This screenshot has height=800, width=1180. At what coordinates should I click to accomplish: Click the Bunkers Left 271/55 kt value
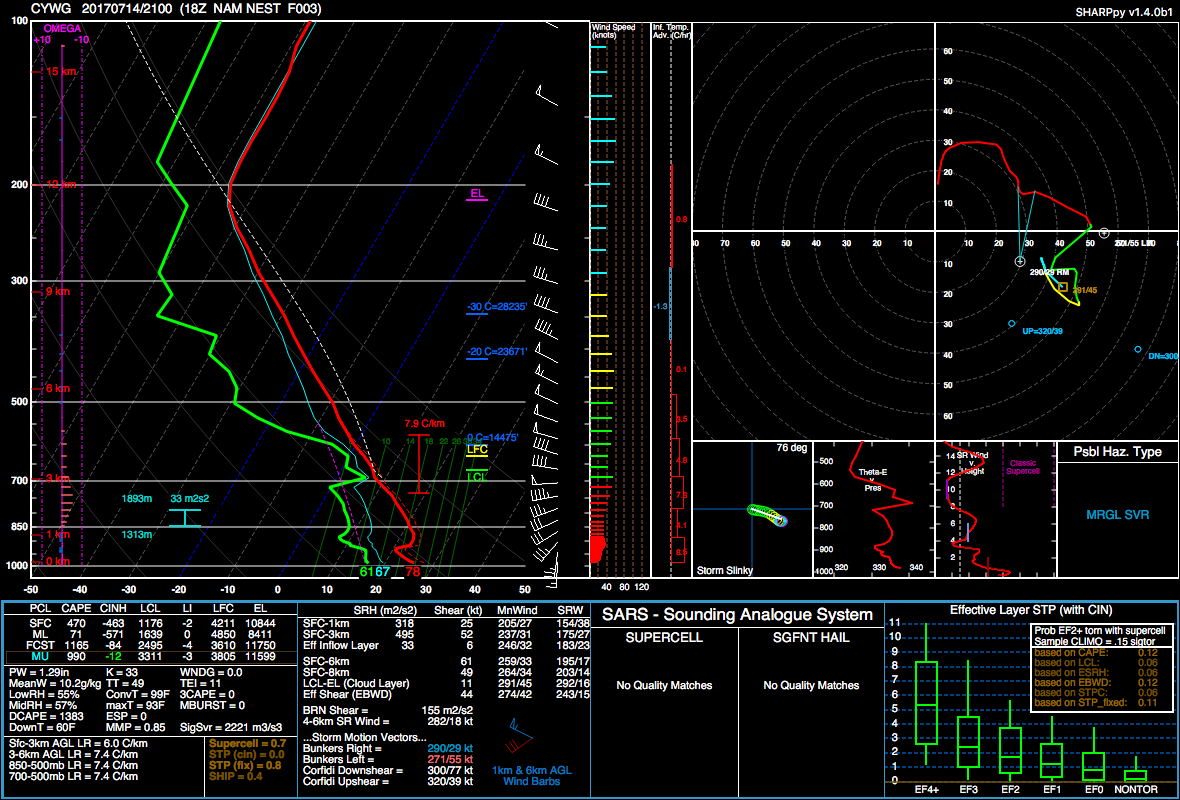[450, 761]
